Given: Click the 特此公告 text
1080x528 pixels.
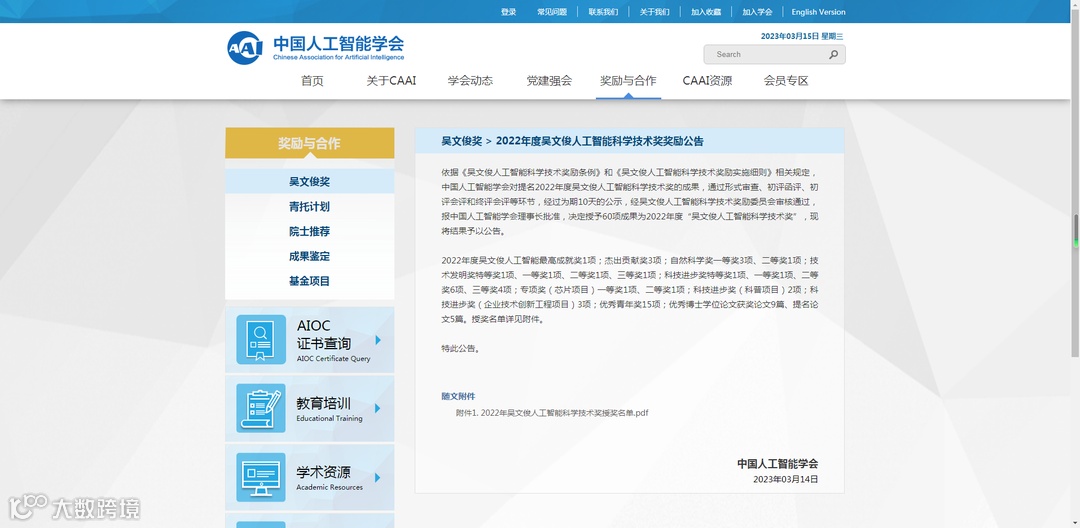Looking at the screenshot, I should tap(460, 349).
